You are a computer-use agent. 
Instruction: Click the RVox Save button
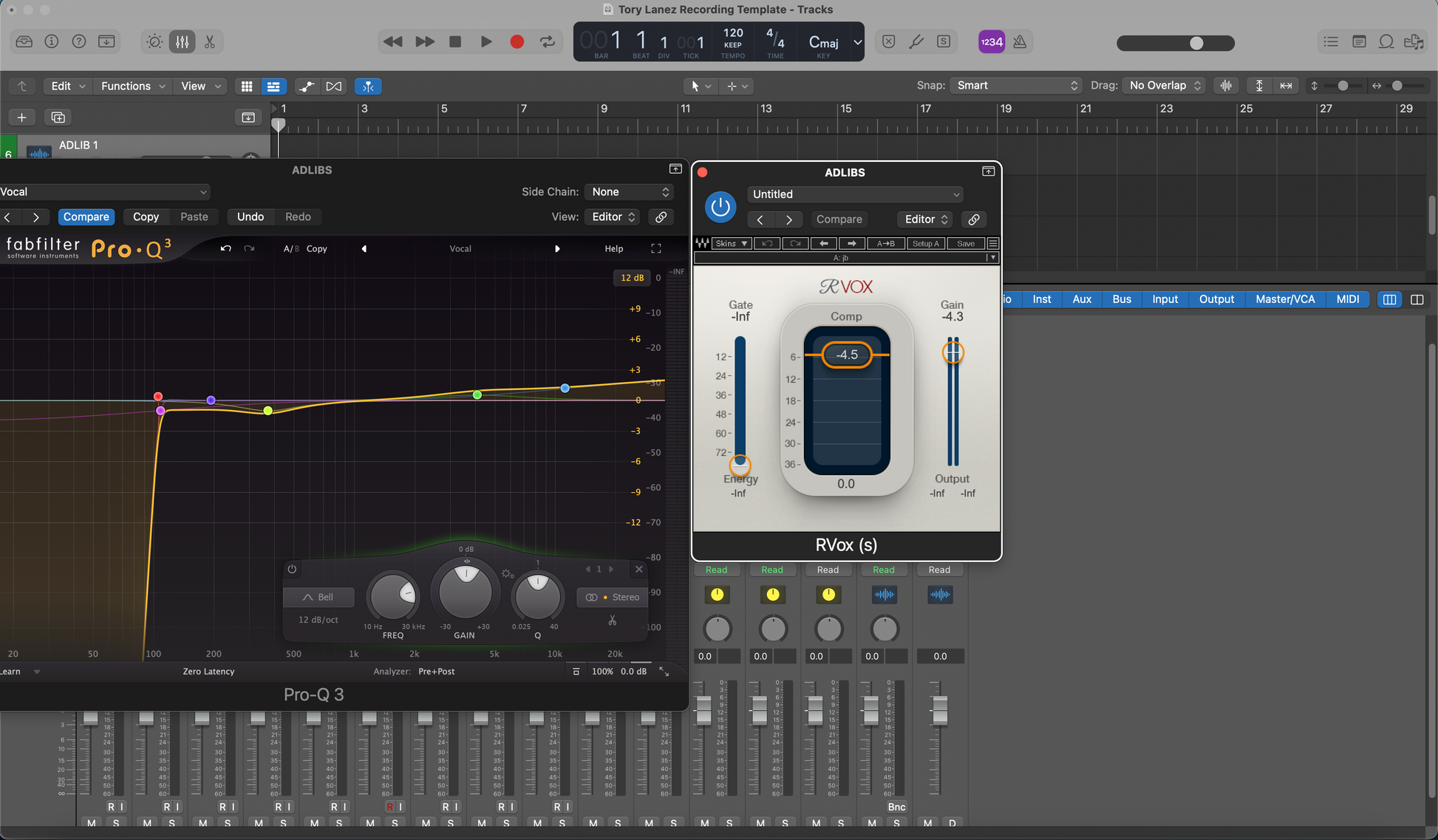[965, 244]
